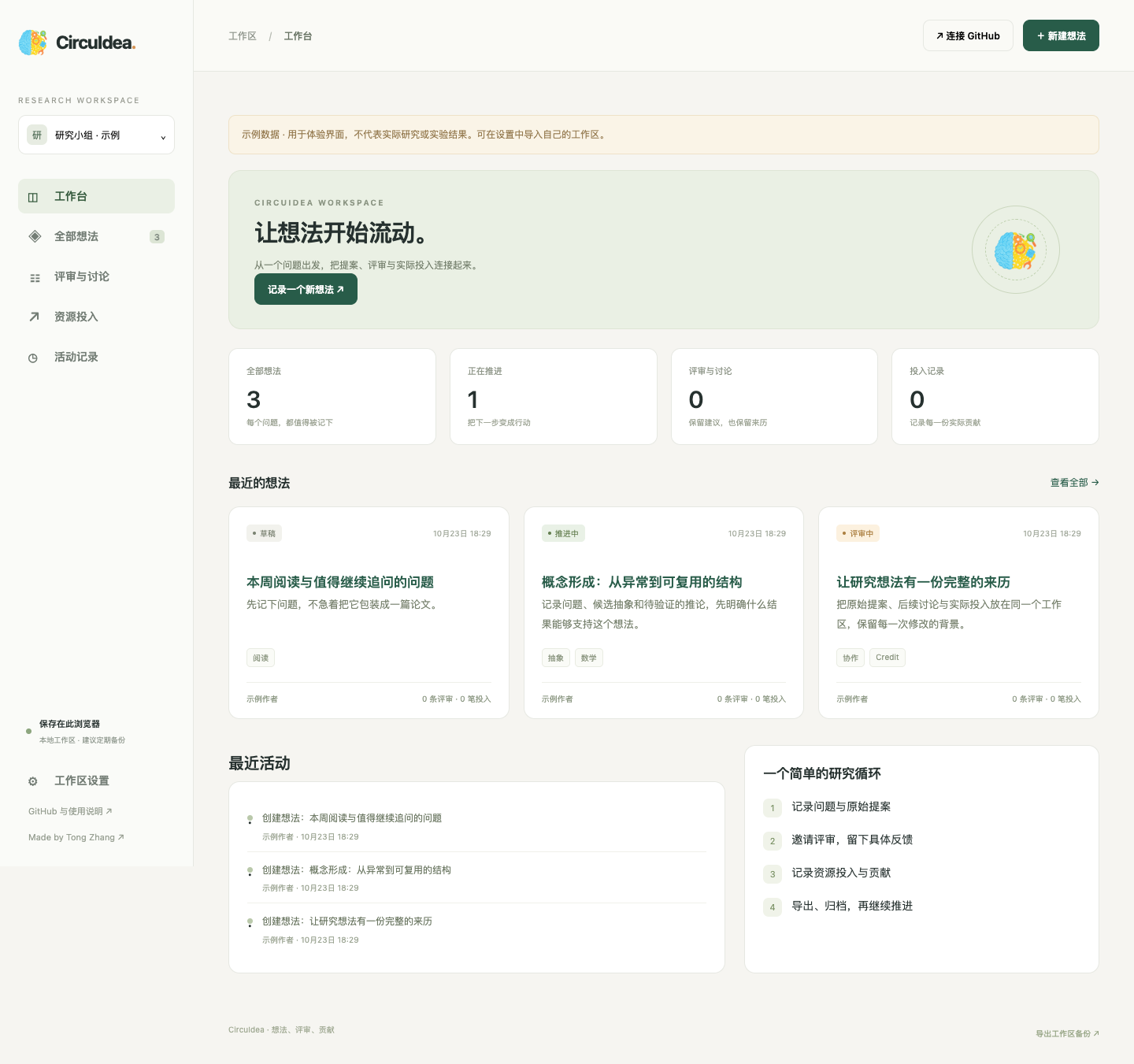Open the 研究小组 · 示例 workspace dropdown
This screenshot has width=1134, height=1064.
[x=96, y=135]
